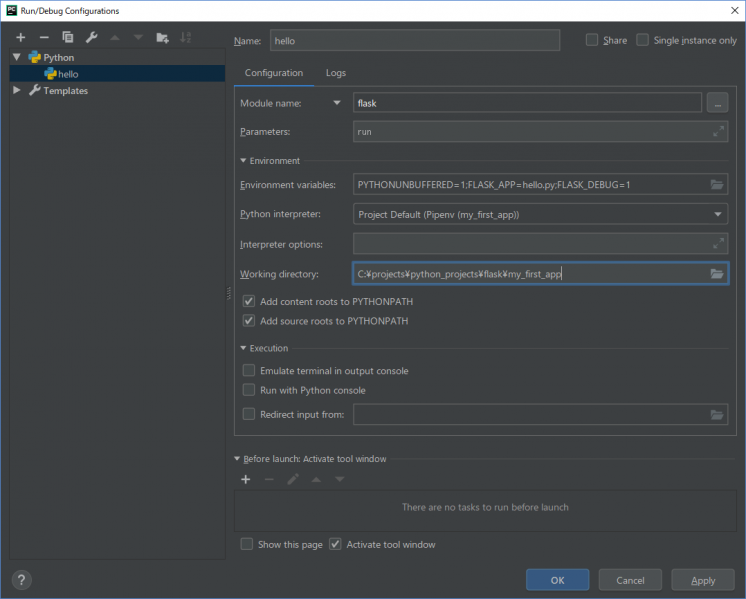
Task: Move before launch task up
Action: tap(316, 479)
